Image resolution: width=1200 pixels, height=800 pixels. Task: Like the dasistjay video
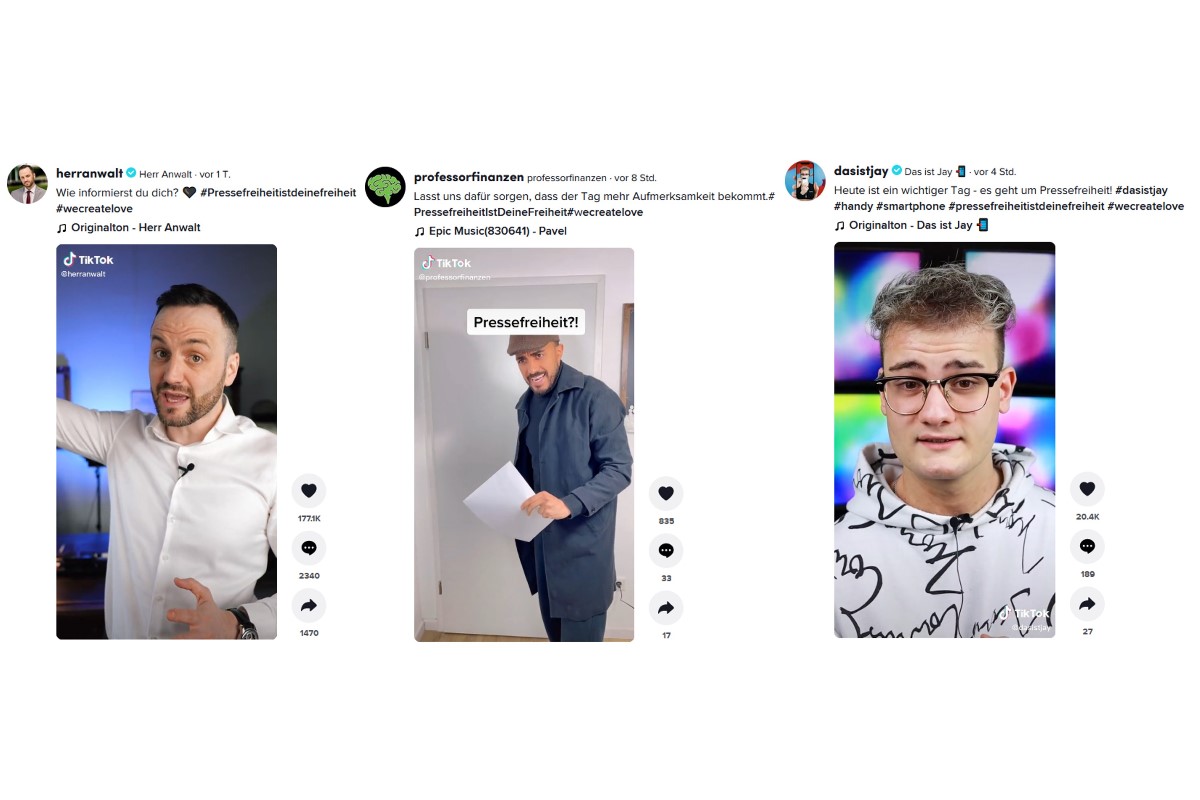[x=1087, y=489]
